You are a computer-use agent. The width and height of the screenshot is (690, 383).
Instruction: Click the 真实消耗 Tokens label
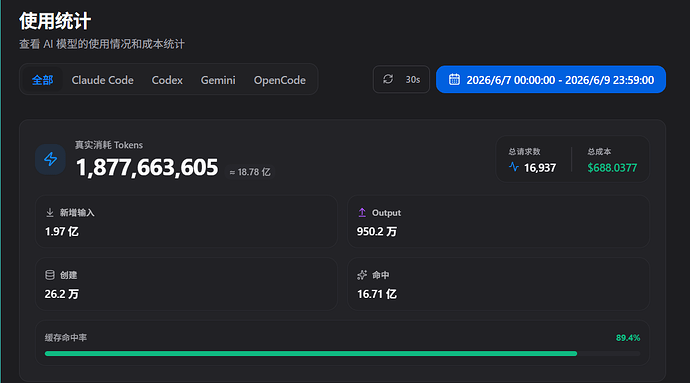109,145
